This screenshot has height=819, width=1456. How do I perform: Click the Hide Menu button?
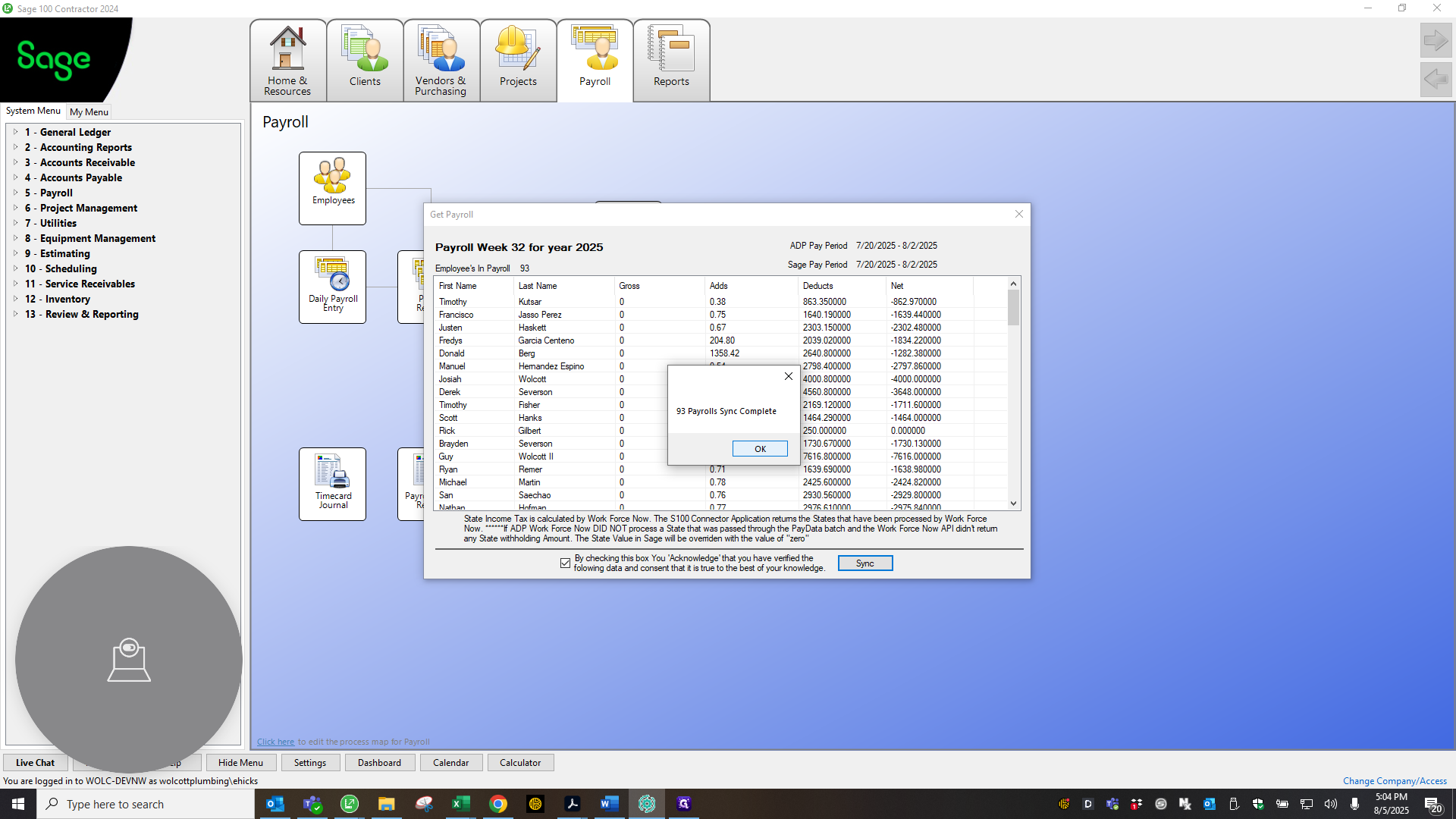point(240,763)
